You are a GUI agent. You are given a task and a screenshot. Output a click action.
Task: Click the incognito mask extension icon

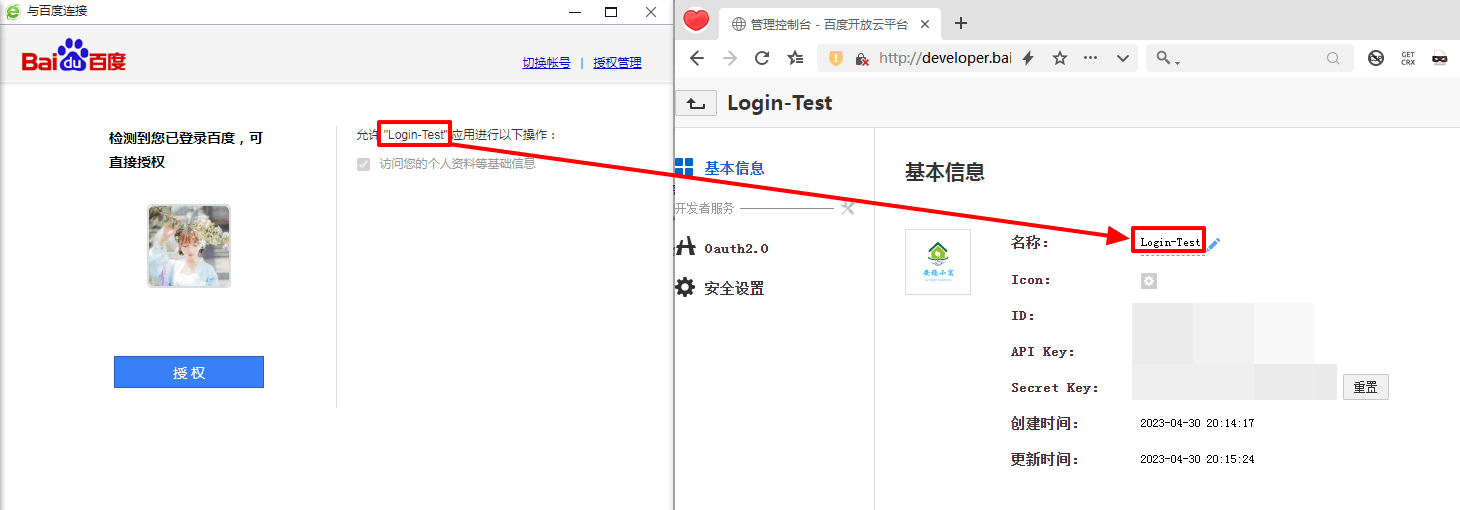click(1439, 58)
